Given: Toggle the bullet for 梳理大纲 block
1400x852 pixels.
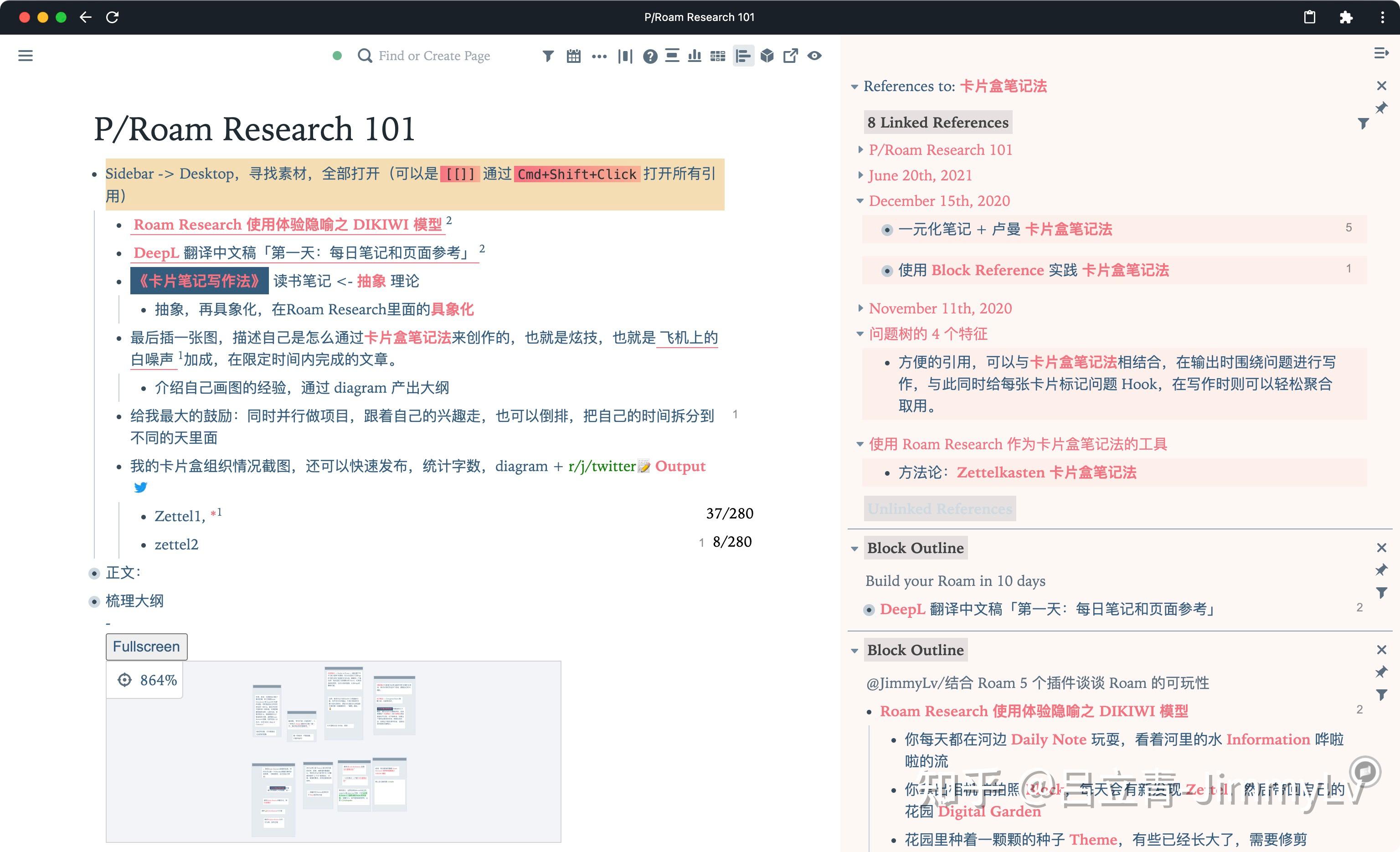Looking at the screenshot, I should click(x=94, y=601).
